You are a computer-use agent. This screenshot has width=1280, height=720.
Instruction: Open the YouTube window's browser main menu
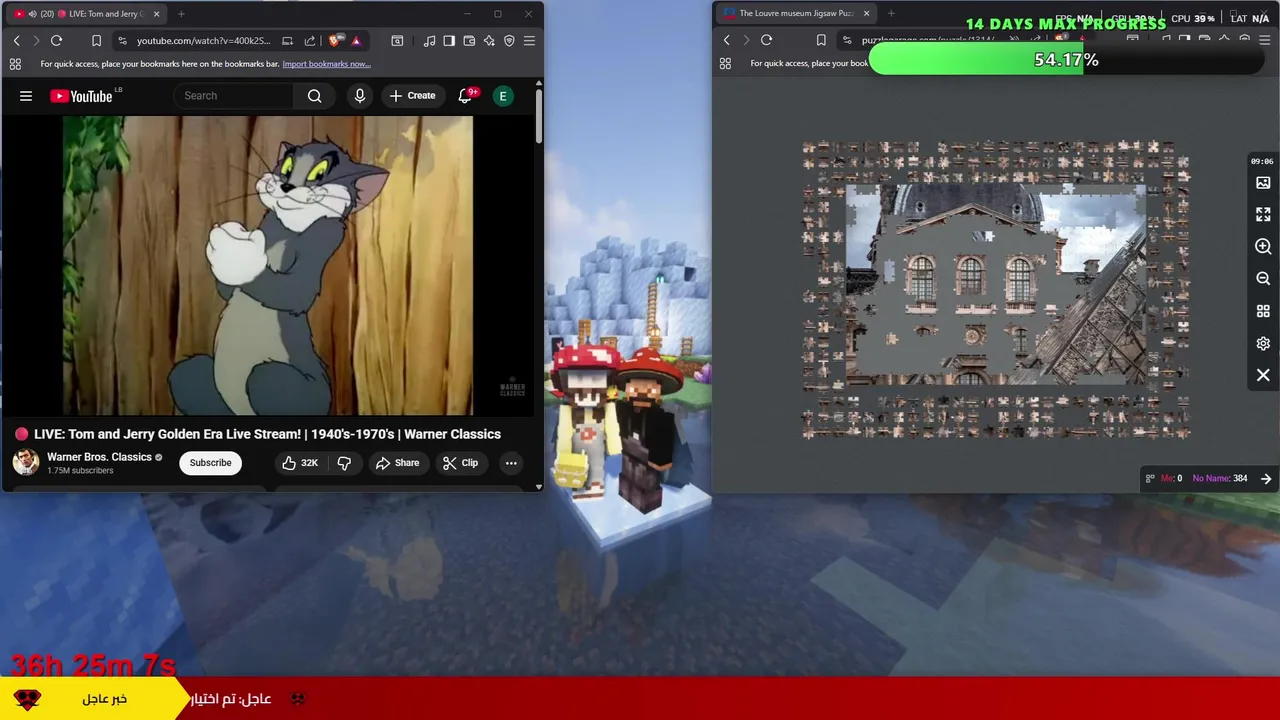(x=529, y=41)
